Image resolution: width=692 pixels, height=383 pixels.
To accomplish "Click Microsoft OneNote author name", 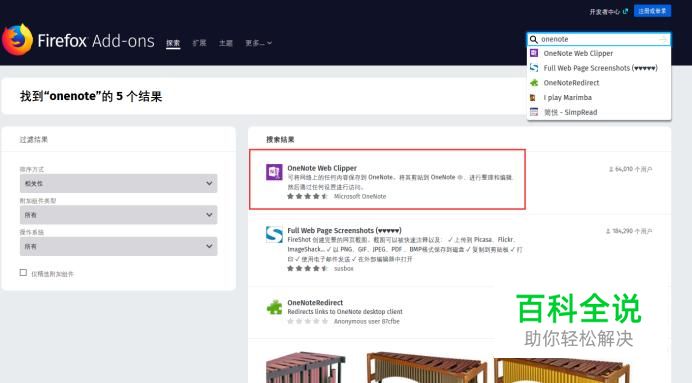I will point(360,196).
